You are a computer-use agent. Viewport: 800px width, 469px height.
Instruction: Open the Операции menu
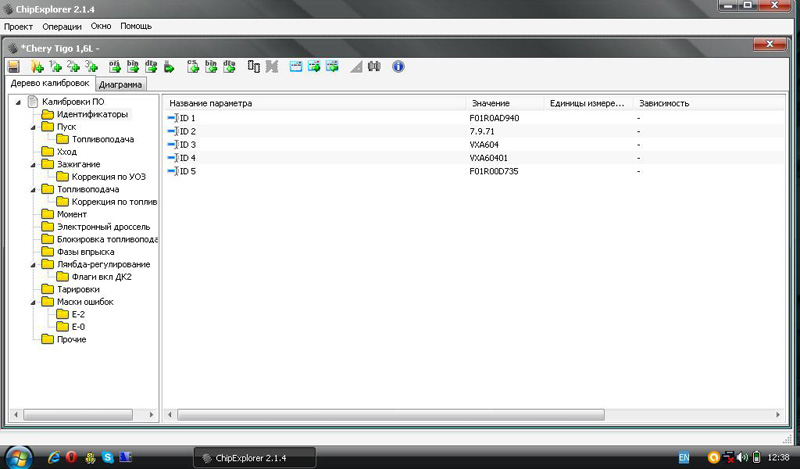coord(62,25)
